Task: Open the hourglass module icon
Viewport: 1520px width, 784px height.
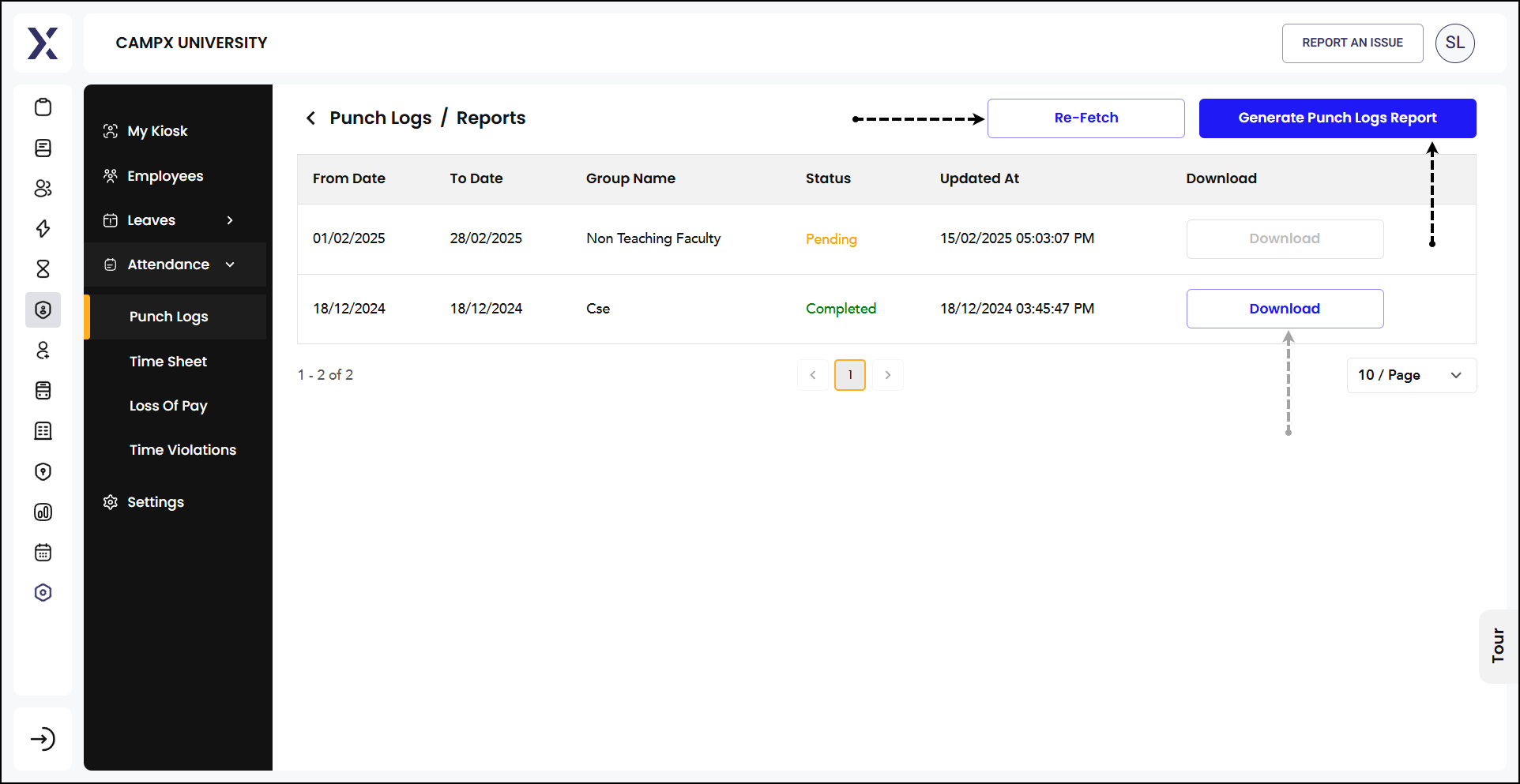Action: point(43,268)
